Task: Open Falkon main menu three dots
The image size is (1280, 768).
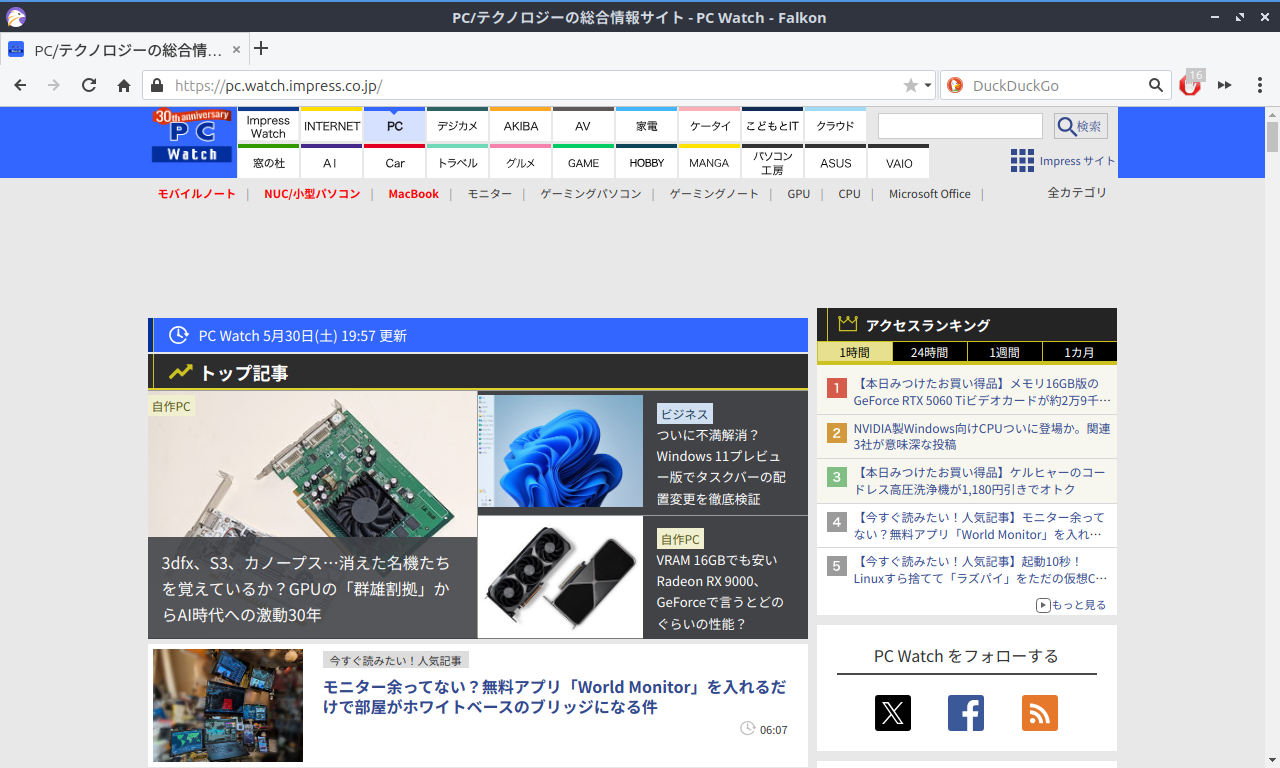Action: (1259, 85)
